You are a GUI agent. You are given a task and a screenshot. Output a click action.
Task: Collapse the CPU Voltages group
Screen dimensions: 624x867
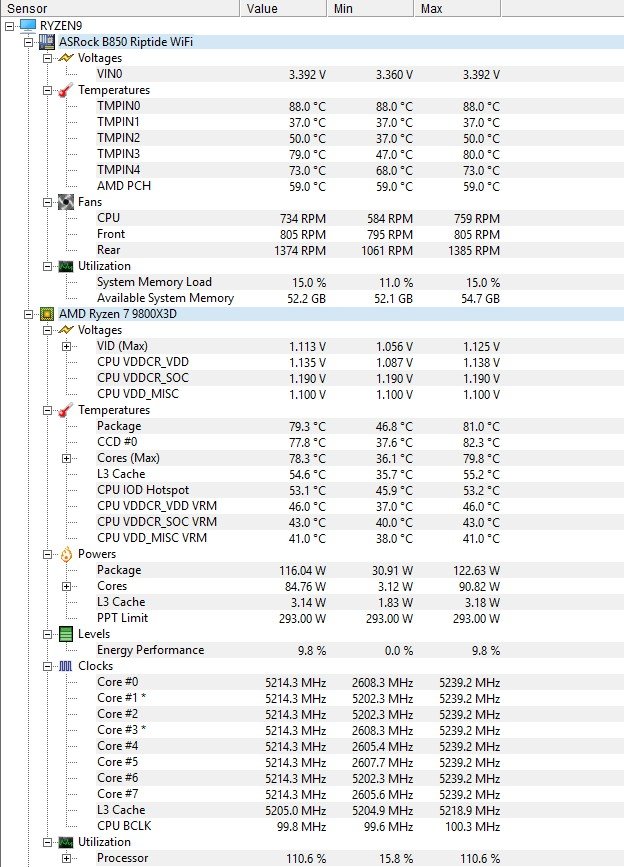tap(48, 330)
